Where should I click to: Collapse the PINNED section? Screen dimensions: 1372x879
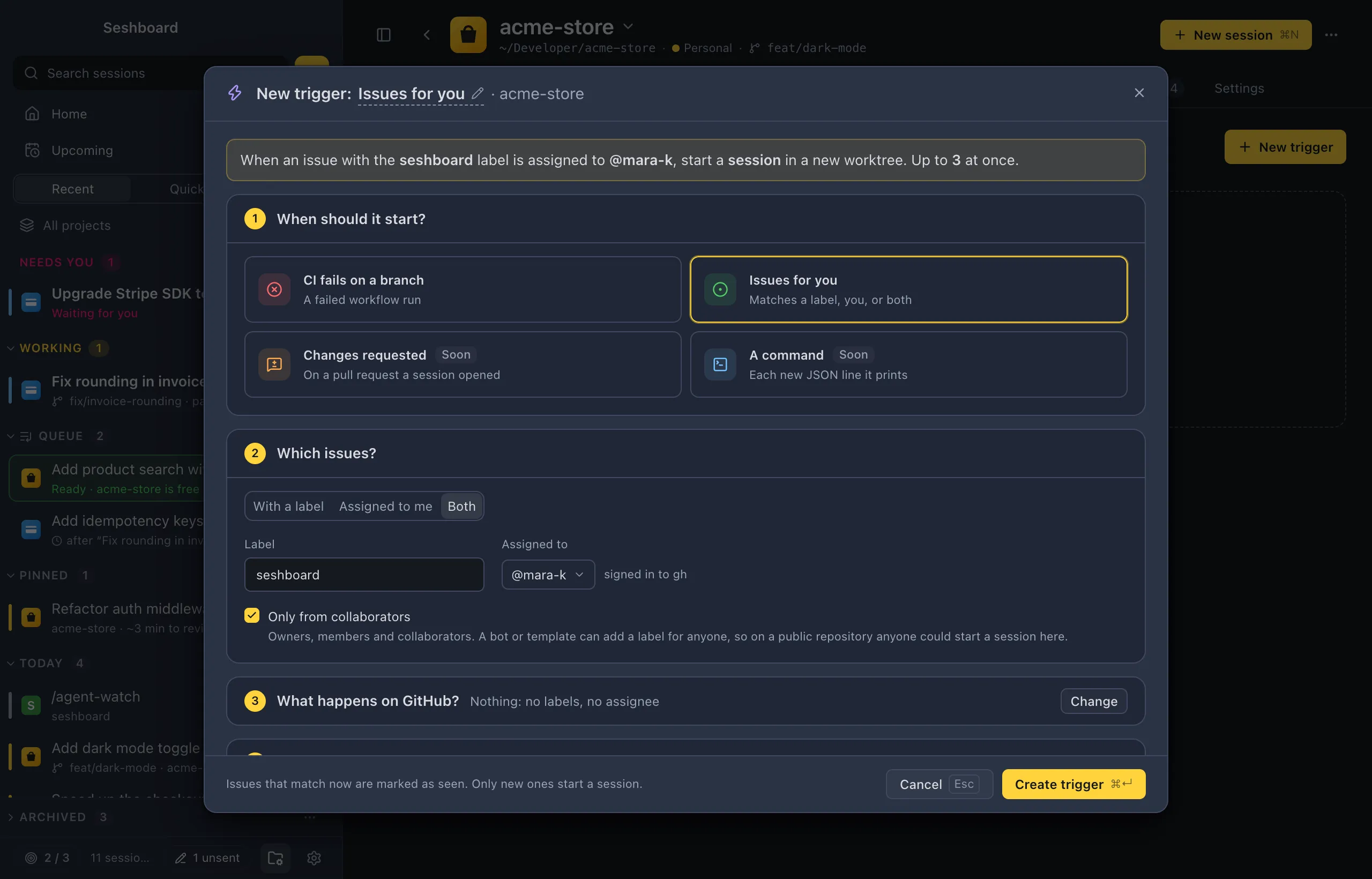click(x=11, y=575)
